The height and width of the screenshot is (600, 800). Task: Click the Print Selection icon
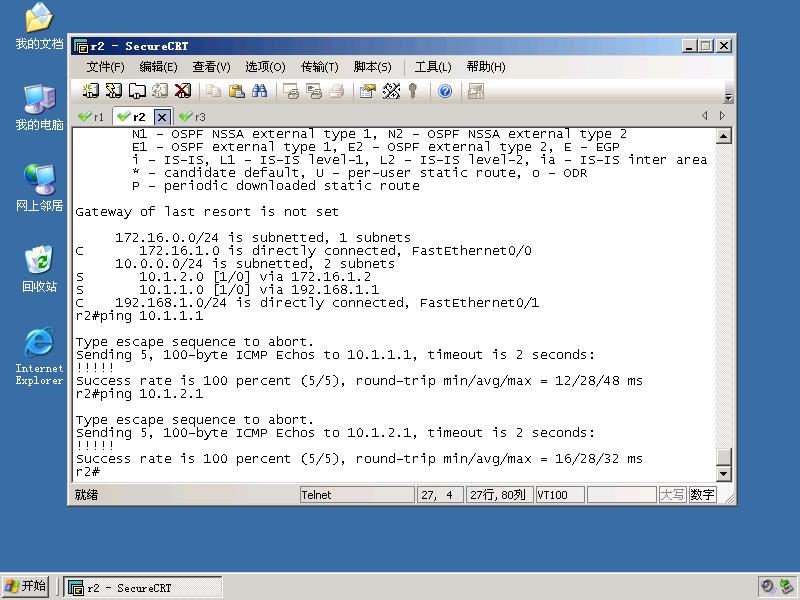click(314, 91)
